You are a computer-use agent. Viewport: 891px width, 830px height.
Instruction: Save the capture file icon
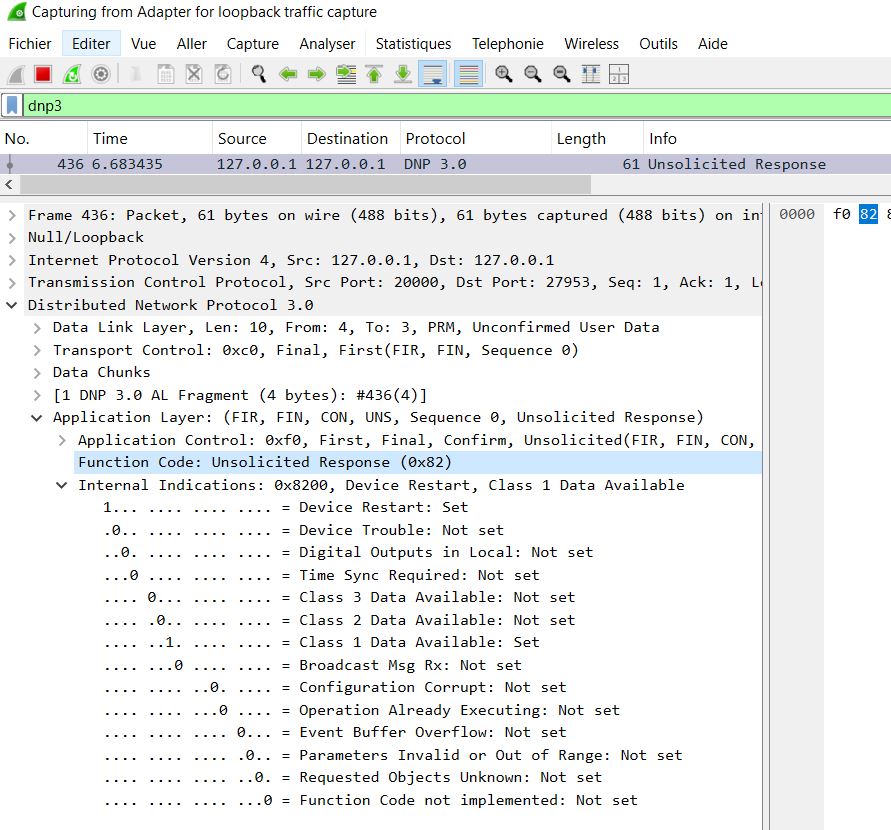(165, 74)
